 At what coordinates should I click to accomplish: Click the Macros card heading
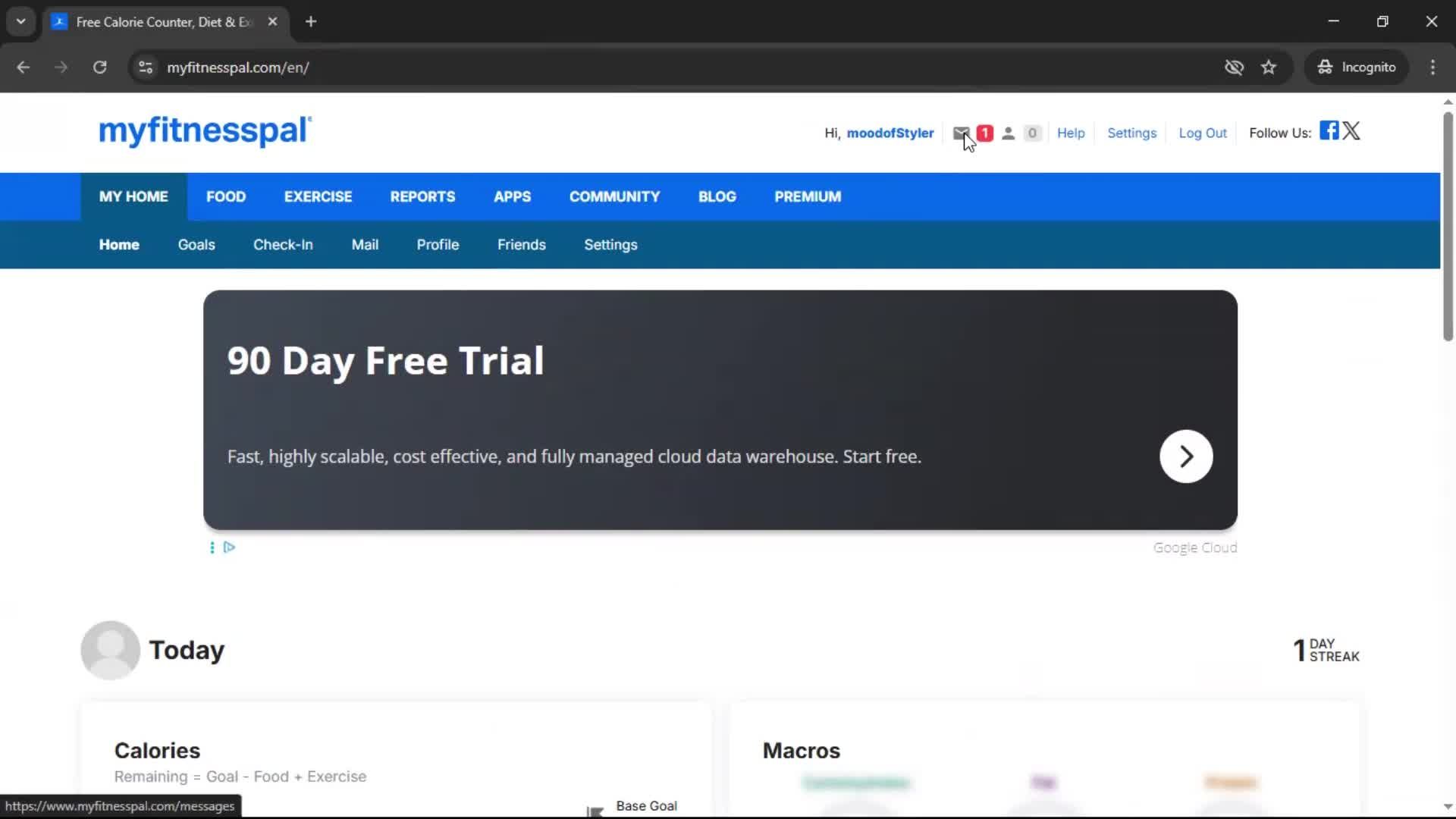[x=801, y=750]
